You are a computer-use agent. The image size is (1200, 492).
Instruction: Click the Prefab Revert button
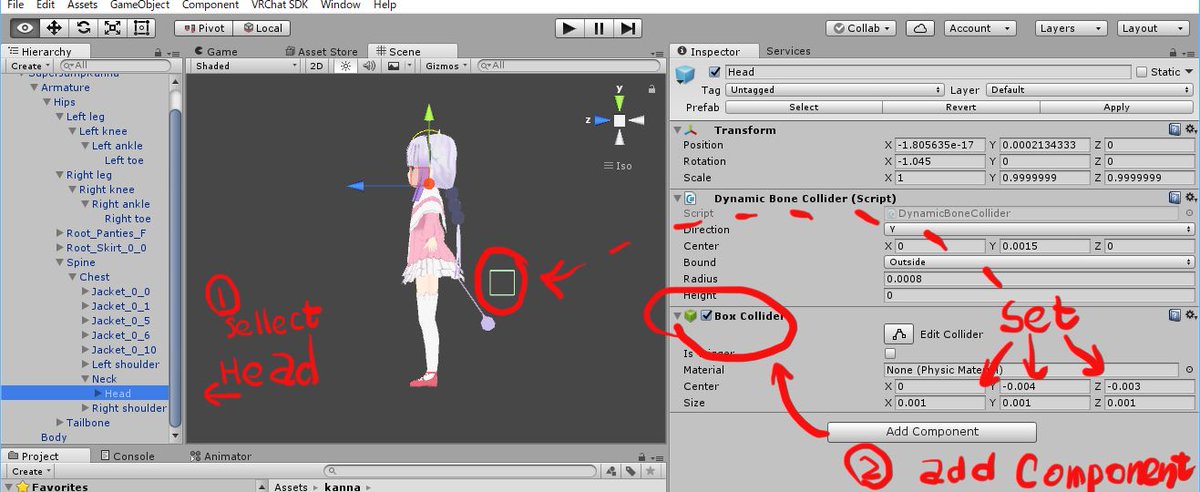(961, 107)
